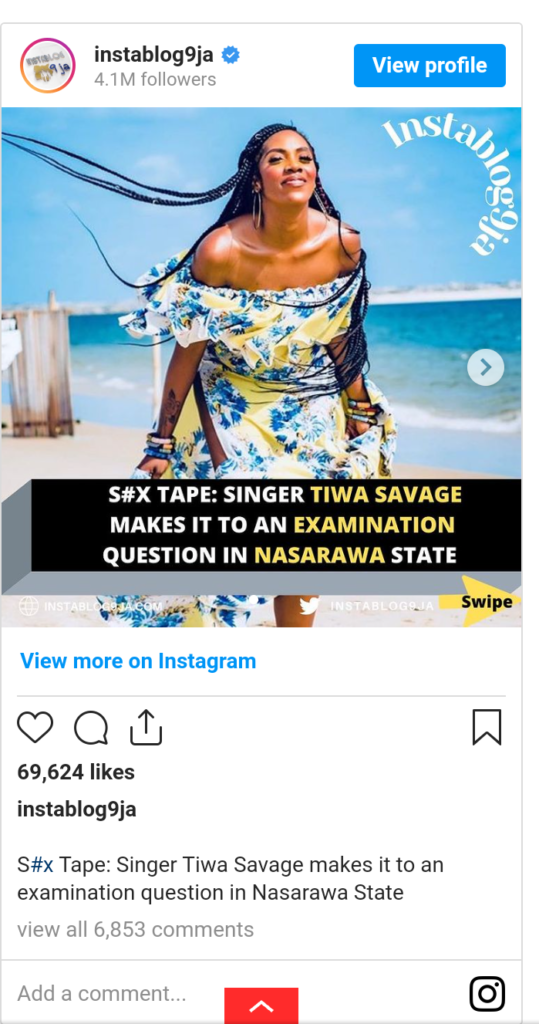
Task: View the 69,624 likes list
Action: coord(76,772)
